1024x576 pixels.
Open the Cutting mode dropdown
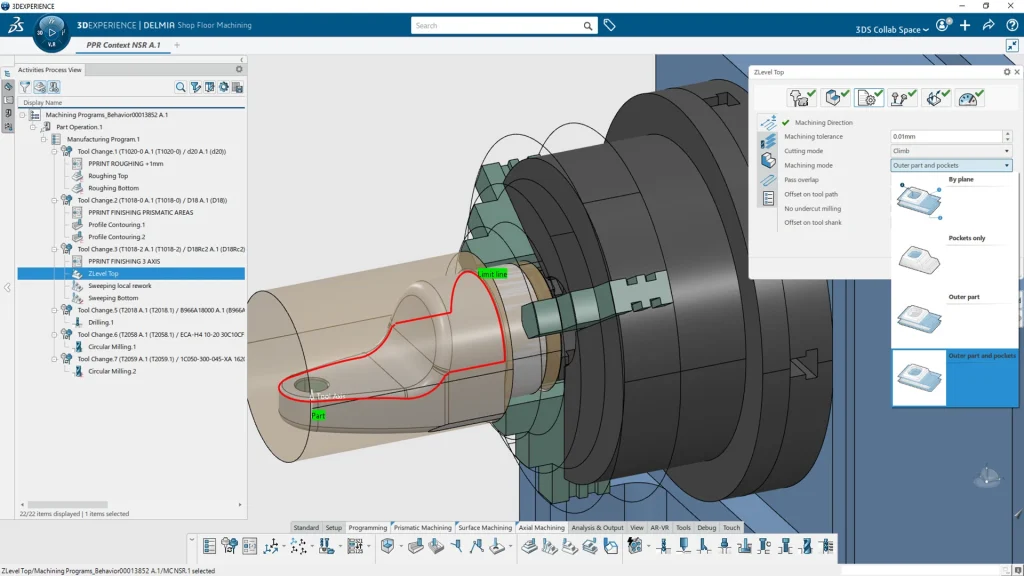(x=951, y=151)
